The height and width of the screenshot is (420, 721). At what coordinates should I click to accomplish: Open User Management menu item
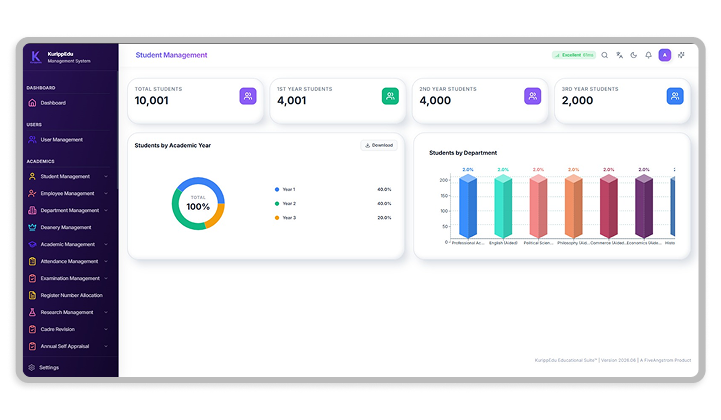click(69, 139)
